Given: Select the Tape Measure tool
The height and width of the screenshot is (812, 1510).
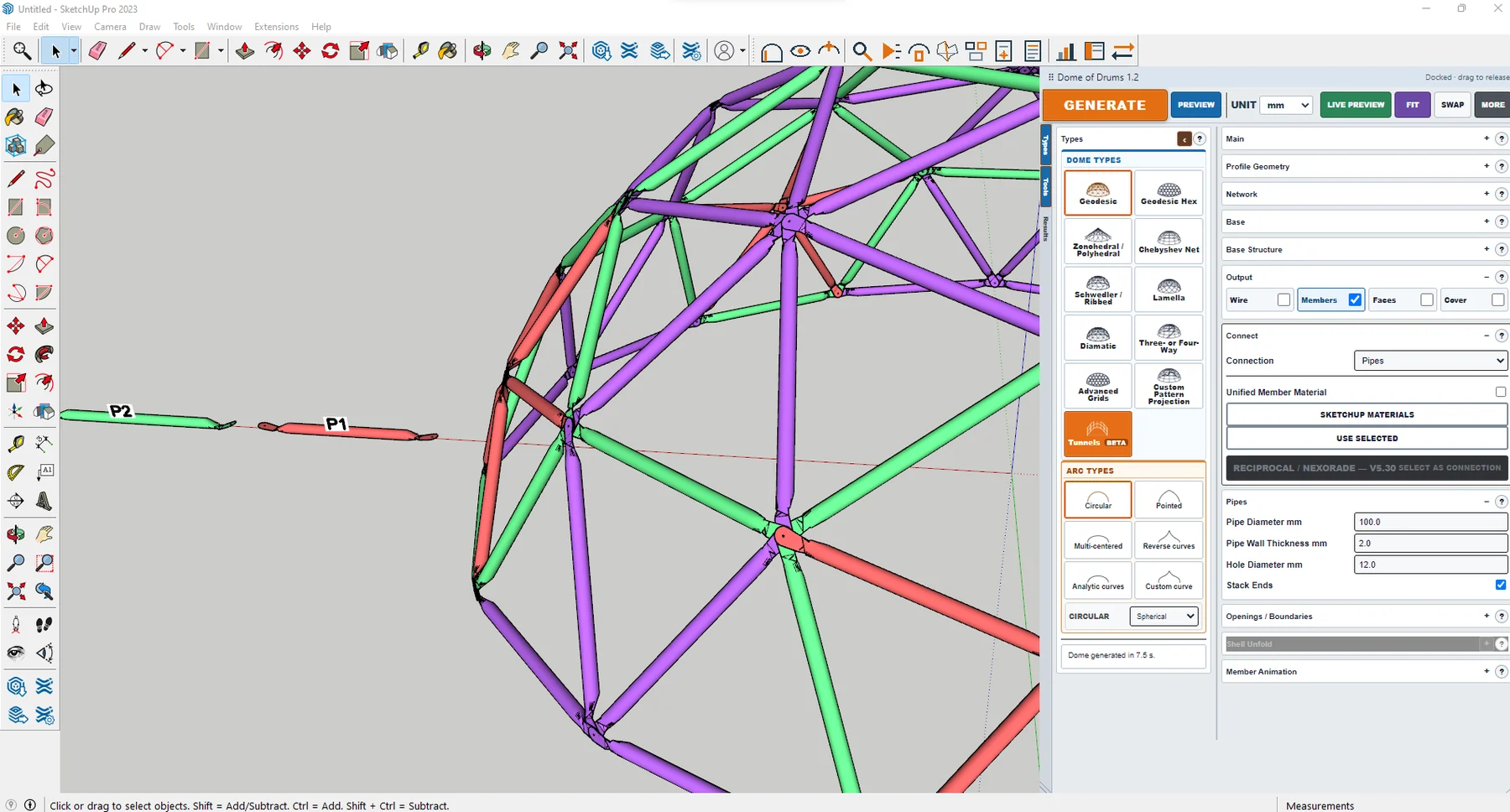Looking at the screenshot, I should coord(15,444).
